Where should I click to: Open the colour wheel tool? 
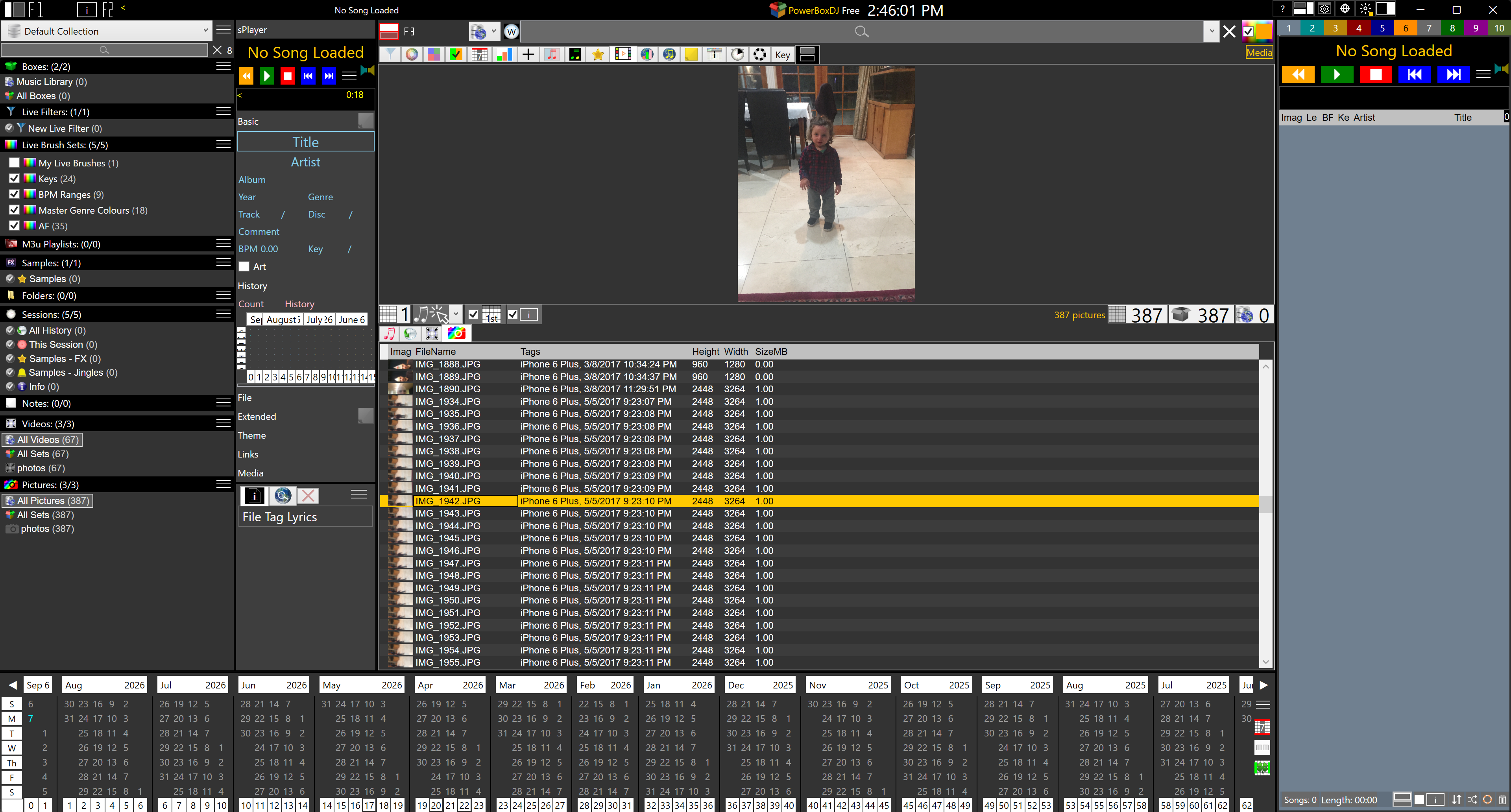[412, 55]
